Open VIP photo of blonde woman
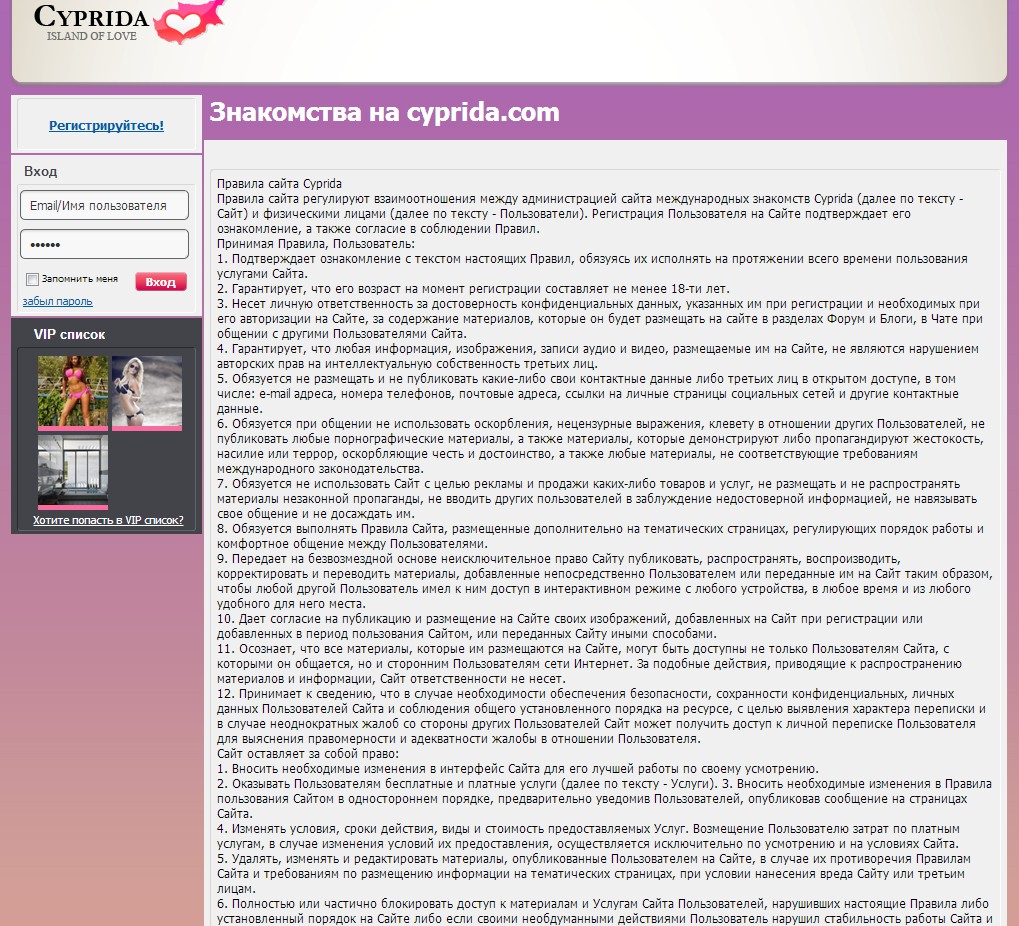1019x926 pixels. point(147,392)
